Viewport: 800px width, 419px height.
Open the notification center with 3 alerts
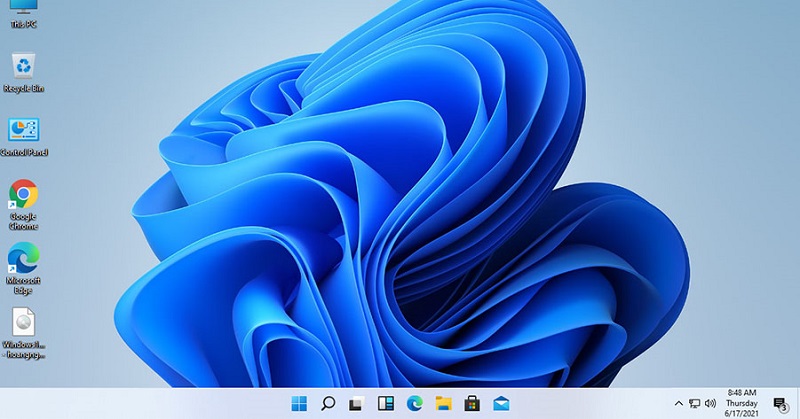pyautogui.click(x=780, y=404)
